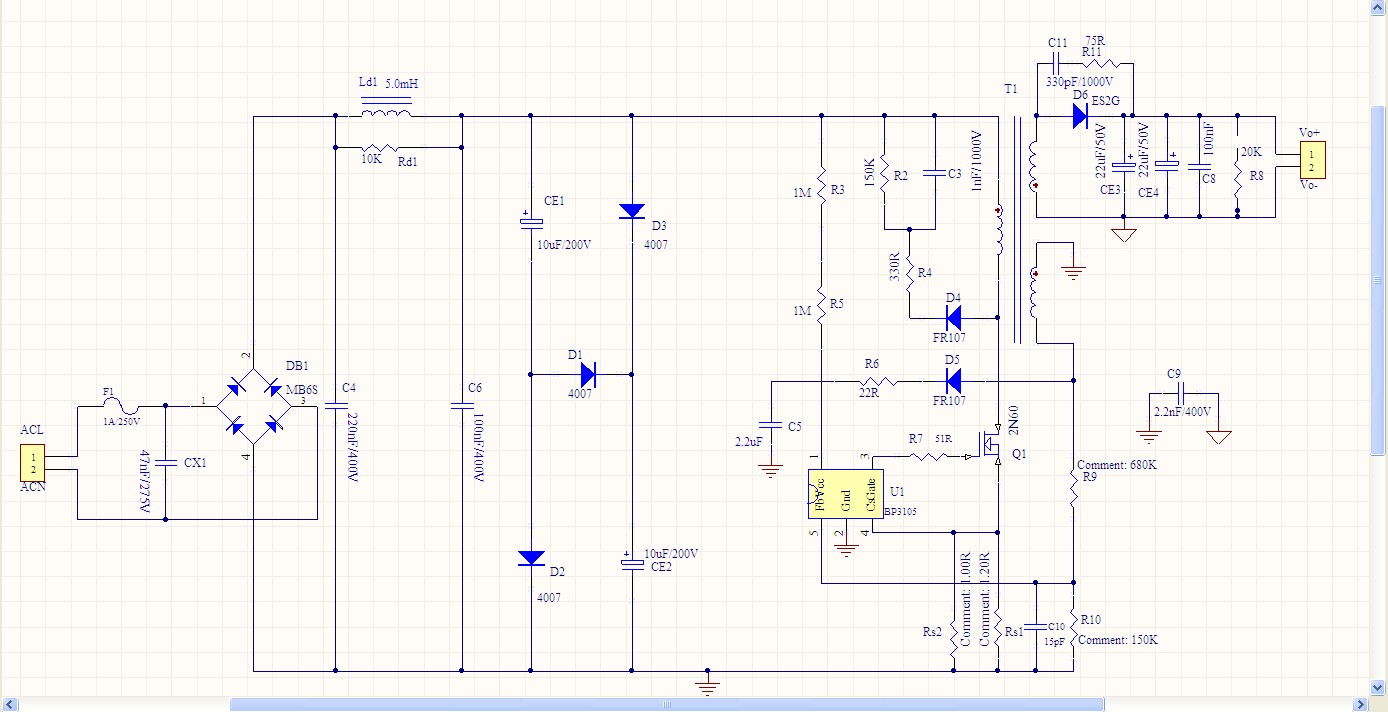Click the '2.2nF/400V' value text
Viewport: 1388px width, 712px height.
[1182, 411]
